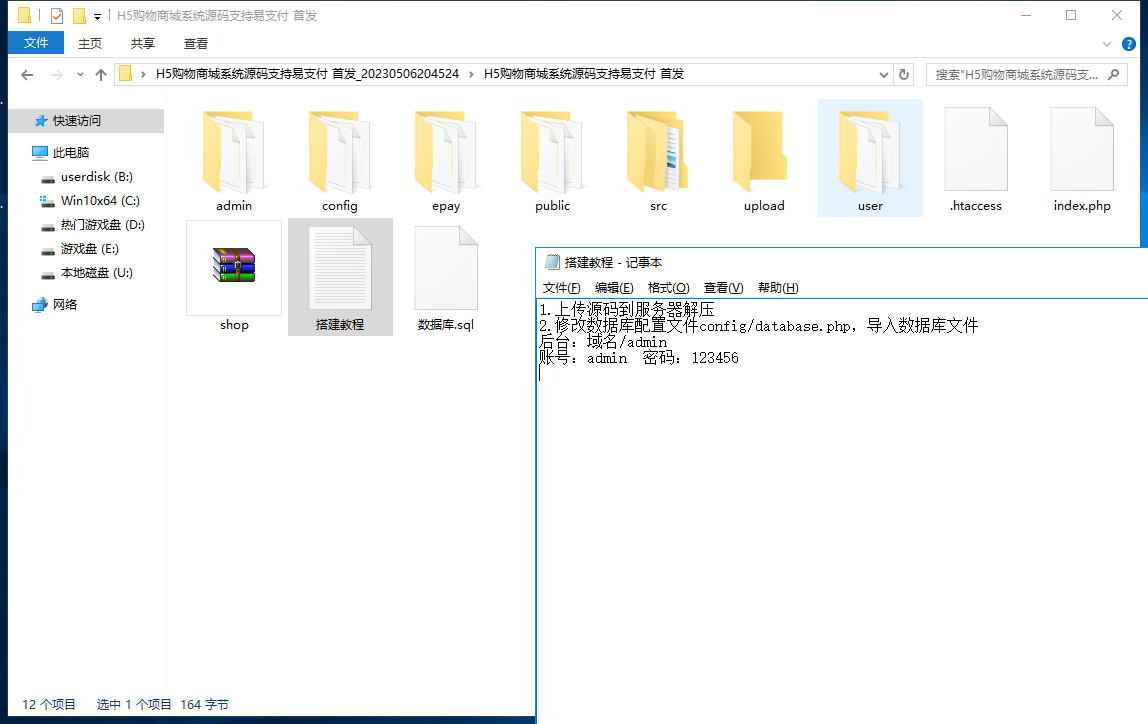Navigate back with the back arrow
The width and height of the screenshot is (1148, 724).
point(27,74)
